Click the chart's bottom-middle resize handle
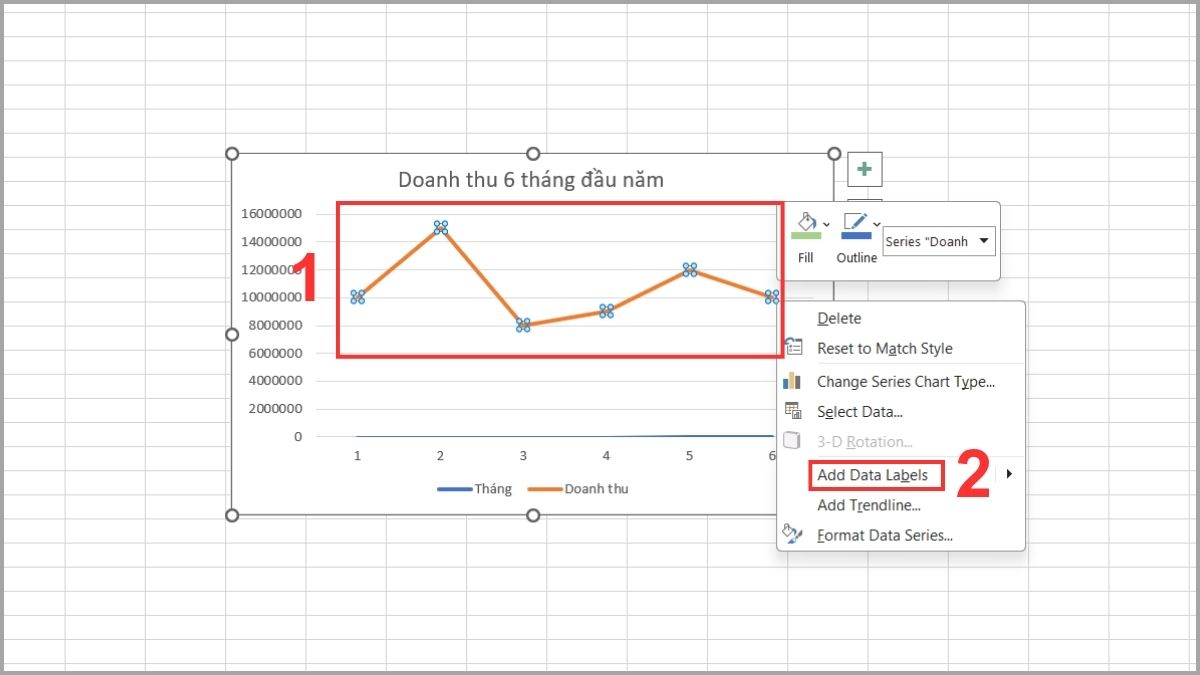 533,515
